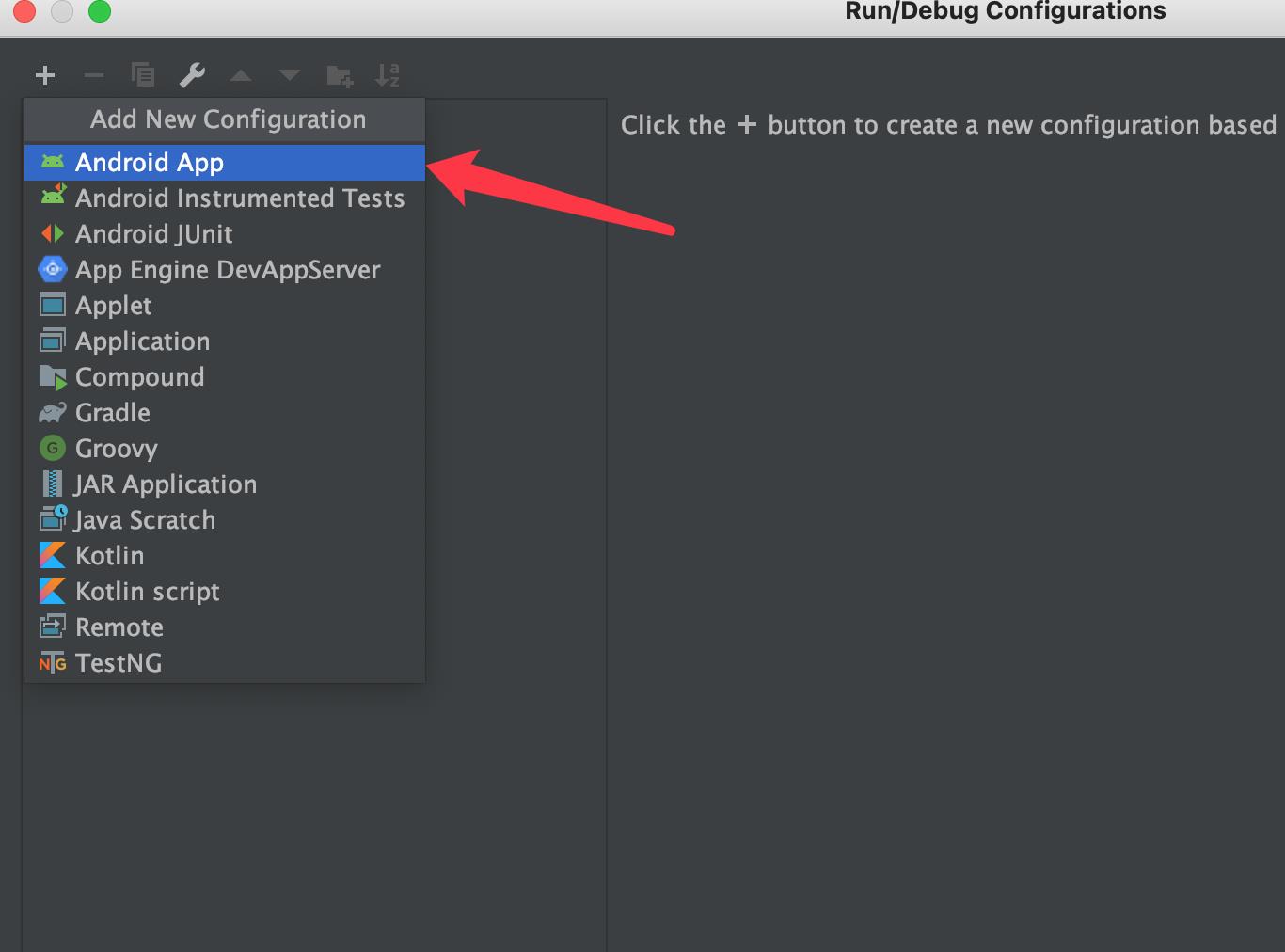1285x952 pixels.
Task: Select Android App from the list
Action: click(225, 163)
